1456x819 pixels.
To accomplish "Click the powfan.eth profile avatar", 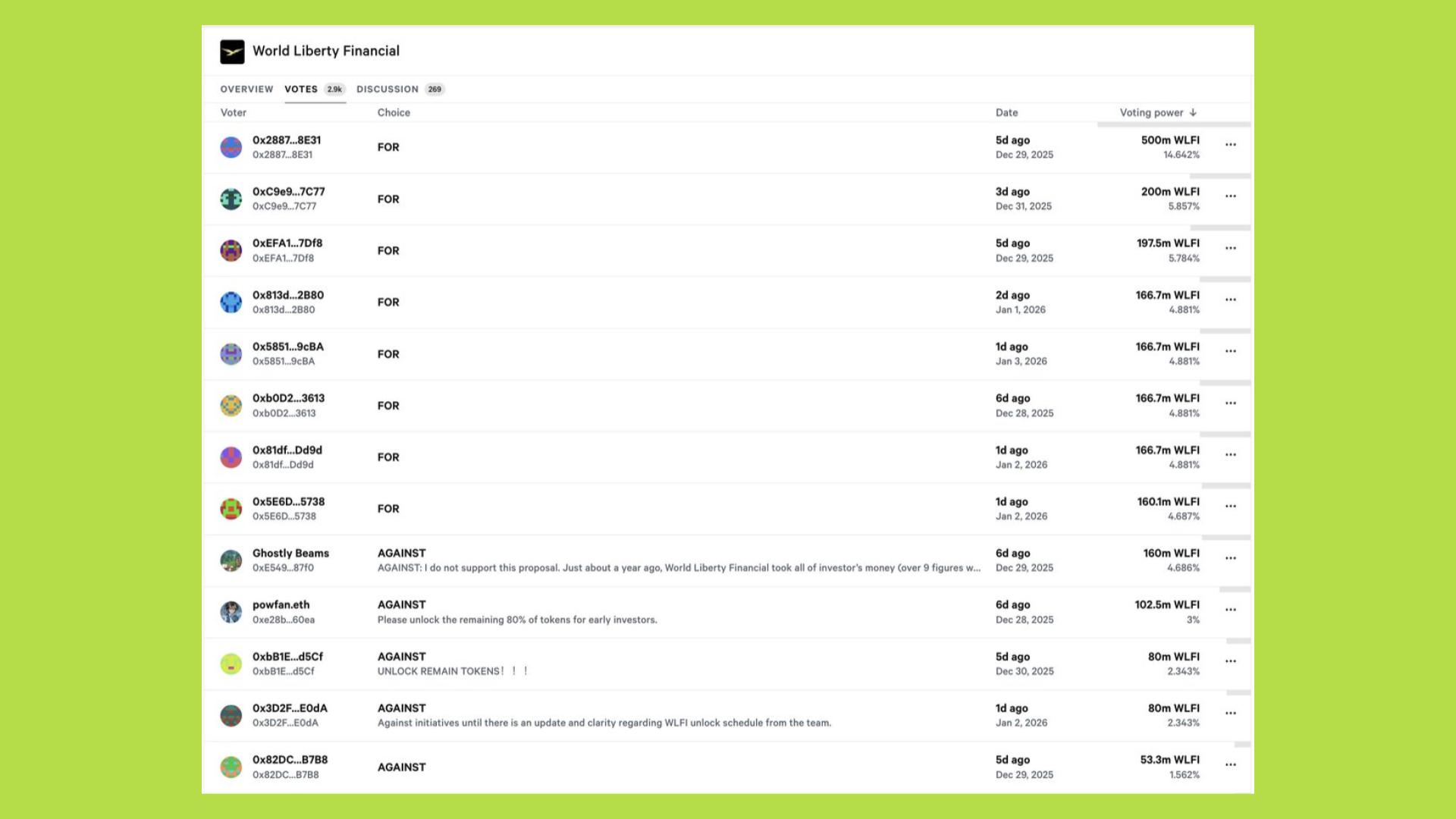I will (x=231, y=612).
